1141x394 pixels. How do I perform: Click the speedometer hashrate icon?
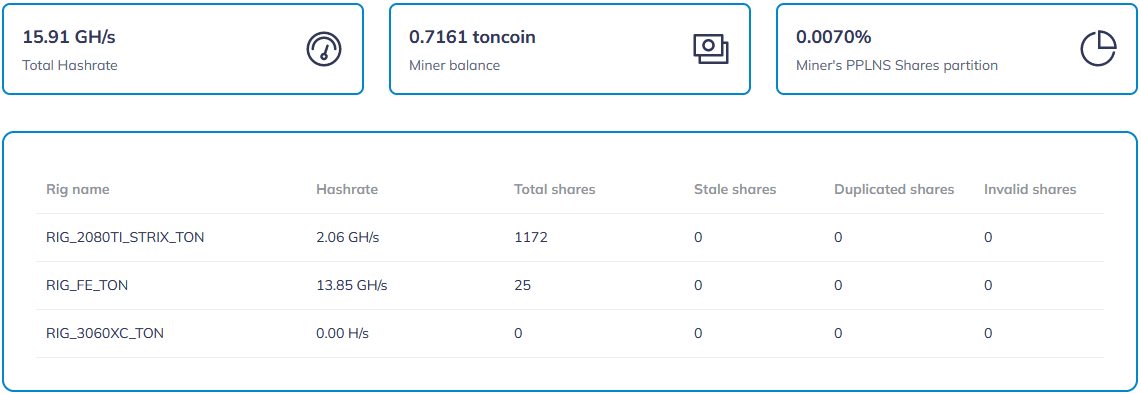(324, 50)
